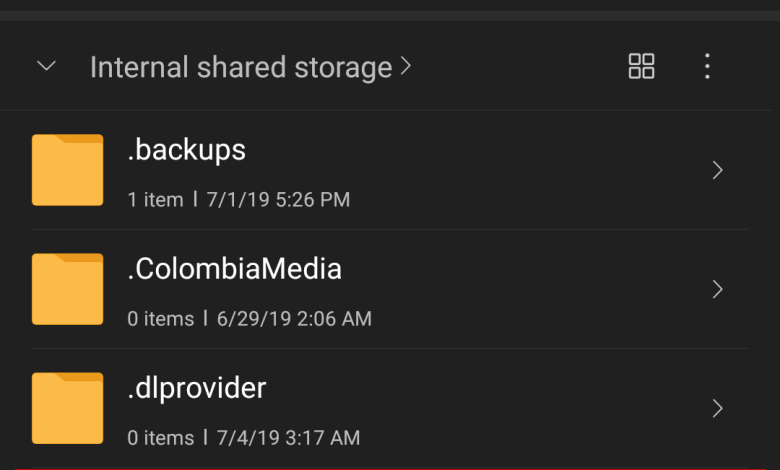
Task: Open the three-dot more options menu
Action: tap(707, 67)
